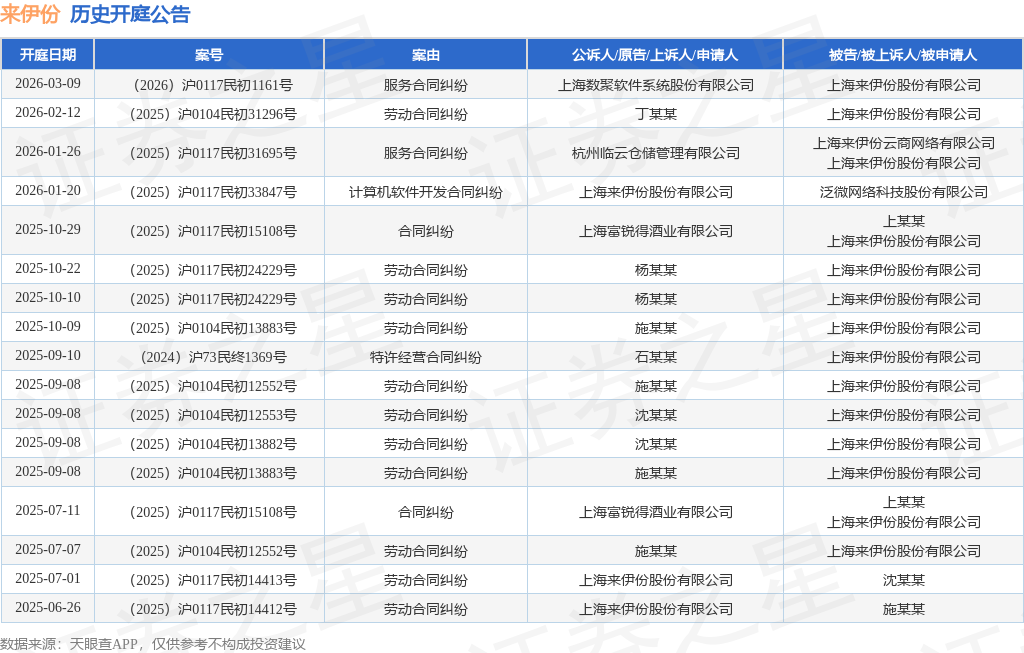Click defendant 施某某 in 2025-06-26 row
The width and height of the screenshot is (1024, 653).
click(x=904, y=609)
